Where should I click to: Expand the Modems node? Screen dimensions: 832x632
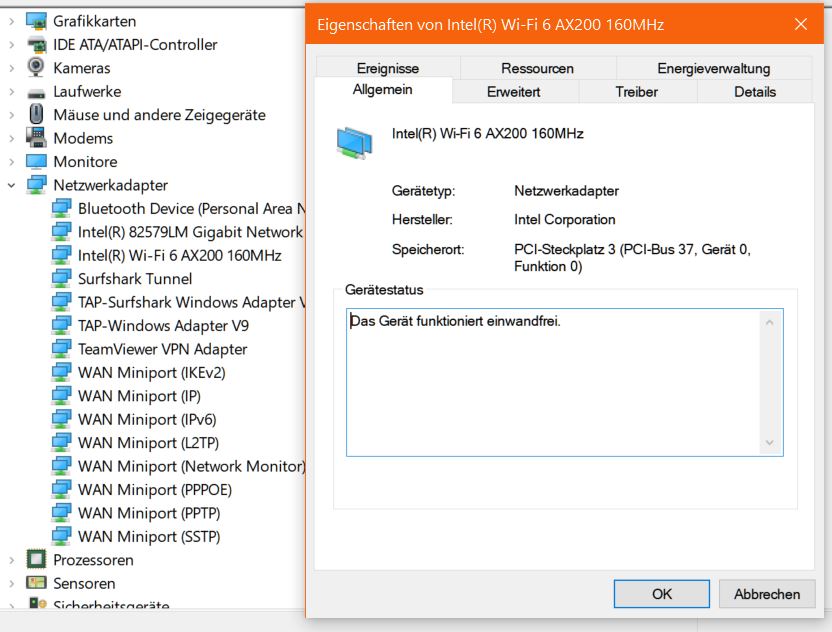12,138
